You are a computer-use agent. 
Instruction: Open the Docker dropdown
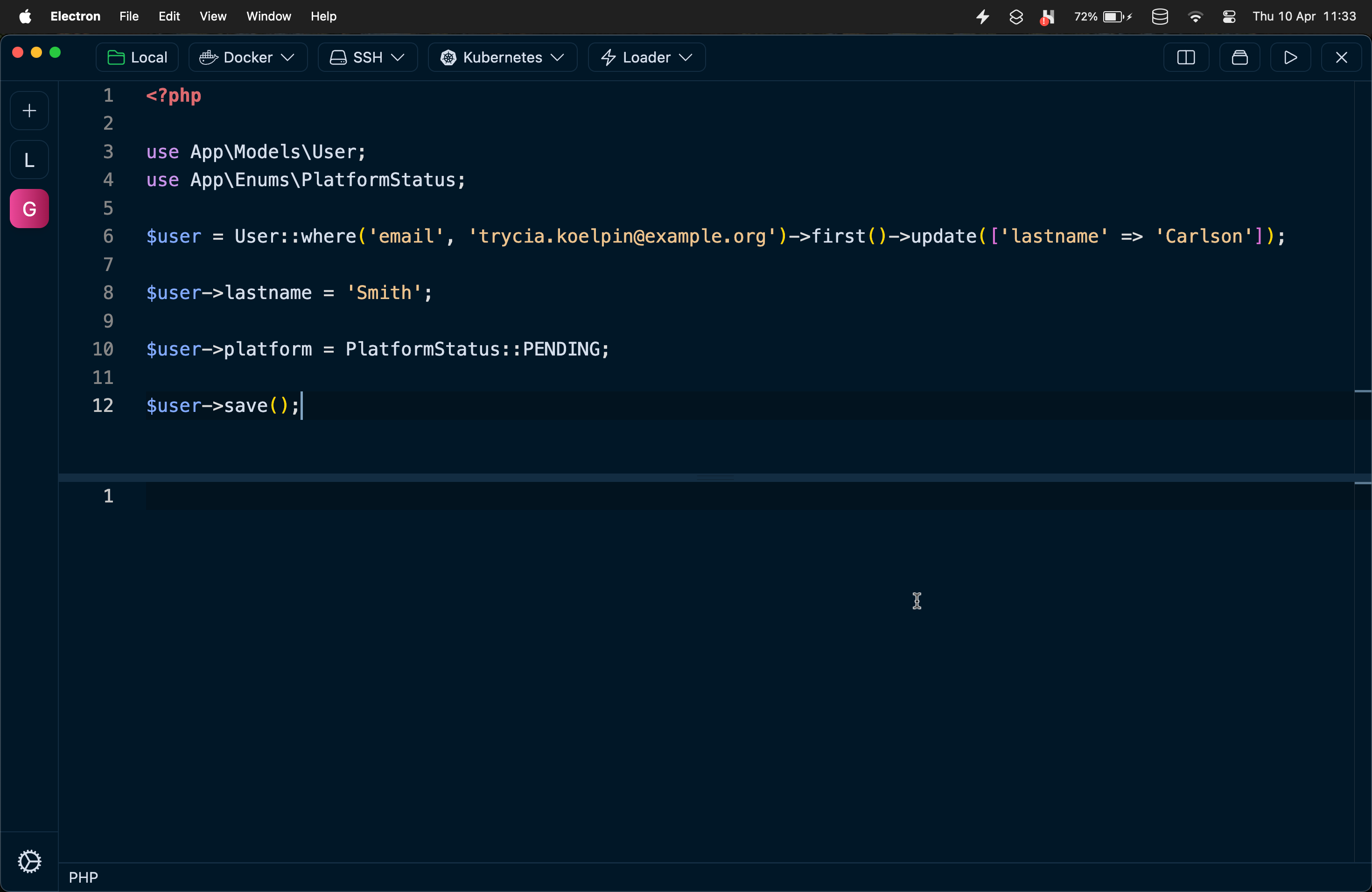click(x=248, y=57)
